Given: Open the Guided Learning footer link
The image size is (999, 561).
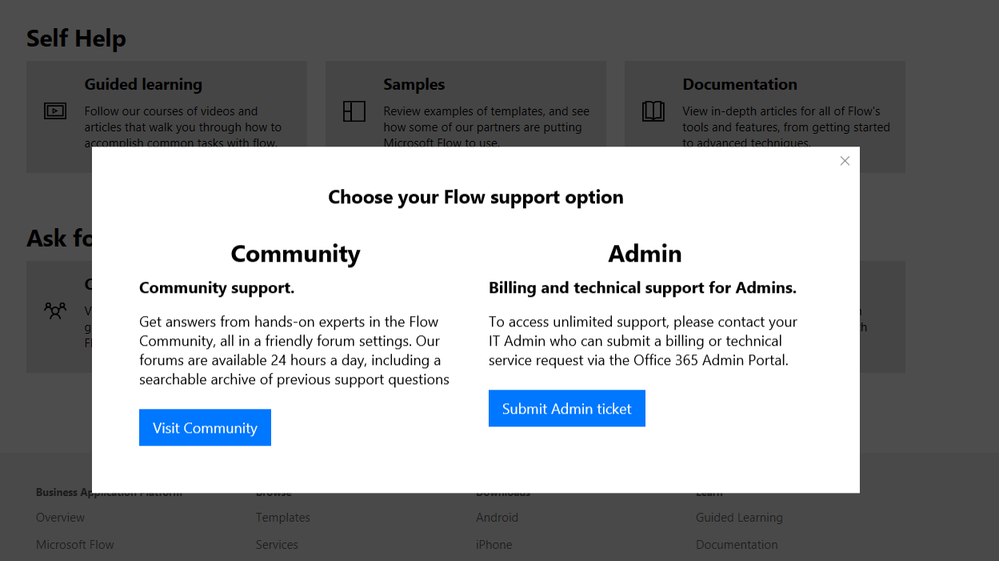Looking at the screenshot, I should pyautogui.click(x=738, y=518).
